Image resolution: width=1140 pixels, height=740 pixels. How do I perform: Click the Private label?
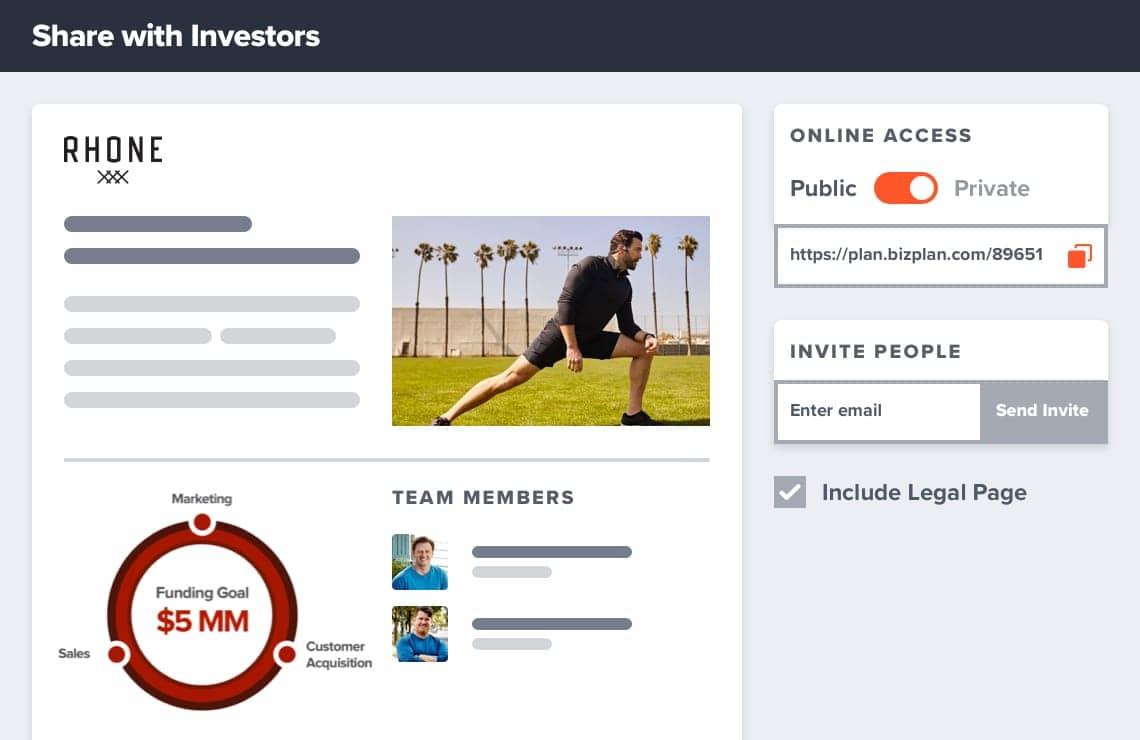coord(991,188)
